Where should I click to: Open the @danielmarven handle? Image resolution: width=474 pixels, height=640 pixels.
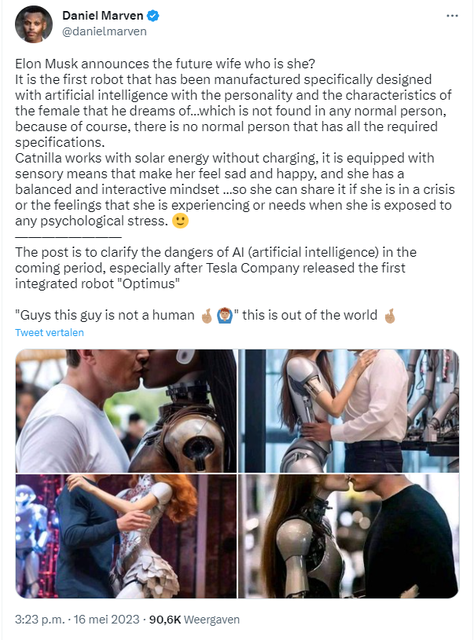pyautogui.click(x=104, y=31)
